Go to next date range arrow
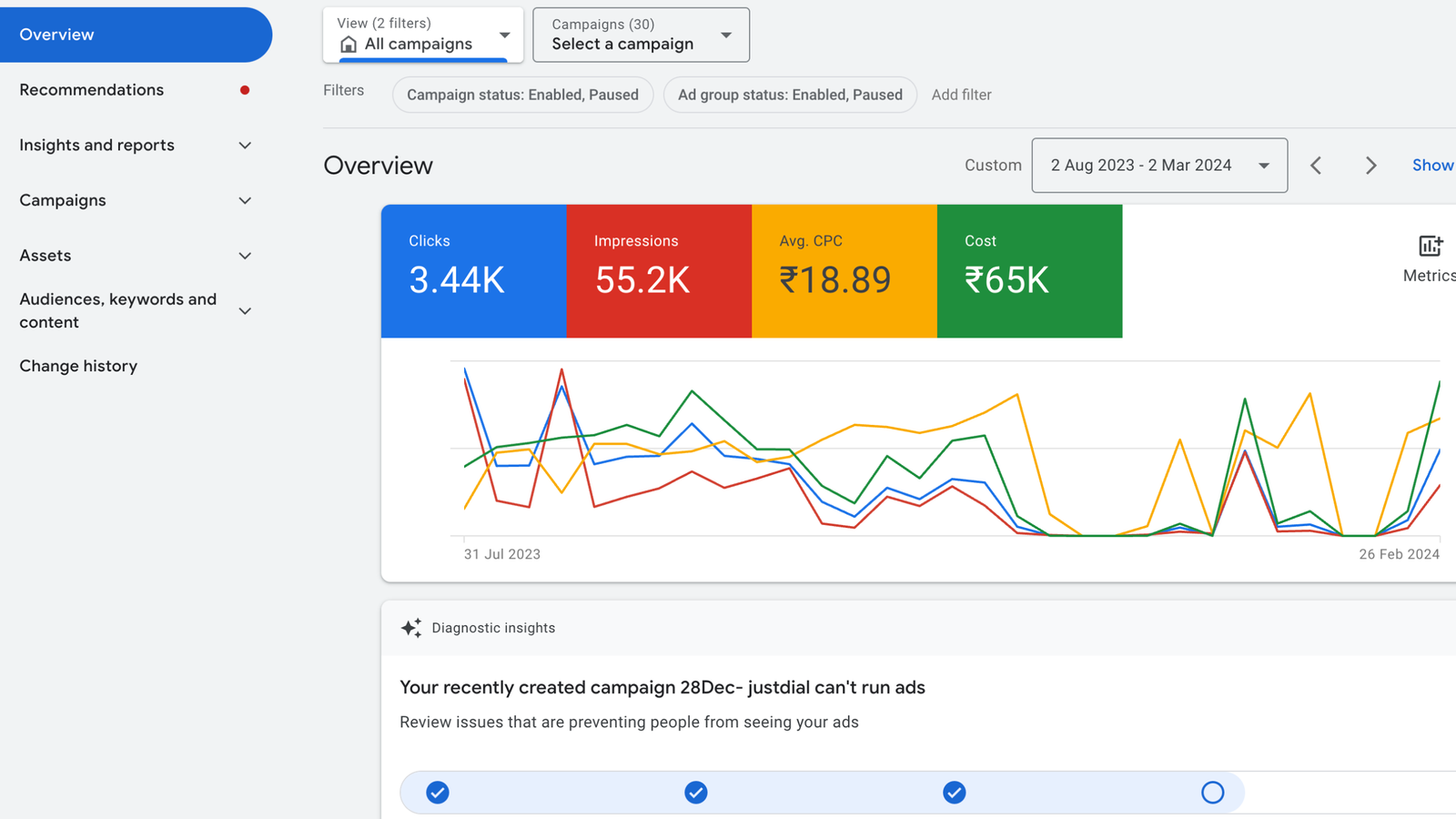This screenshot has width=1456, height=819. (x=1370, y=166)
